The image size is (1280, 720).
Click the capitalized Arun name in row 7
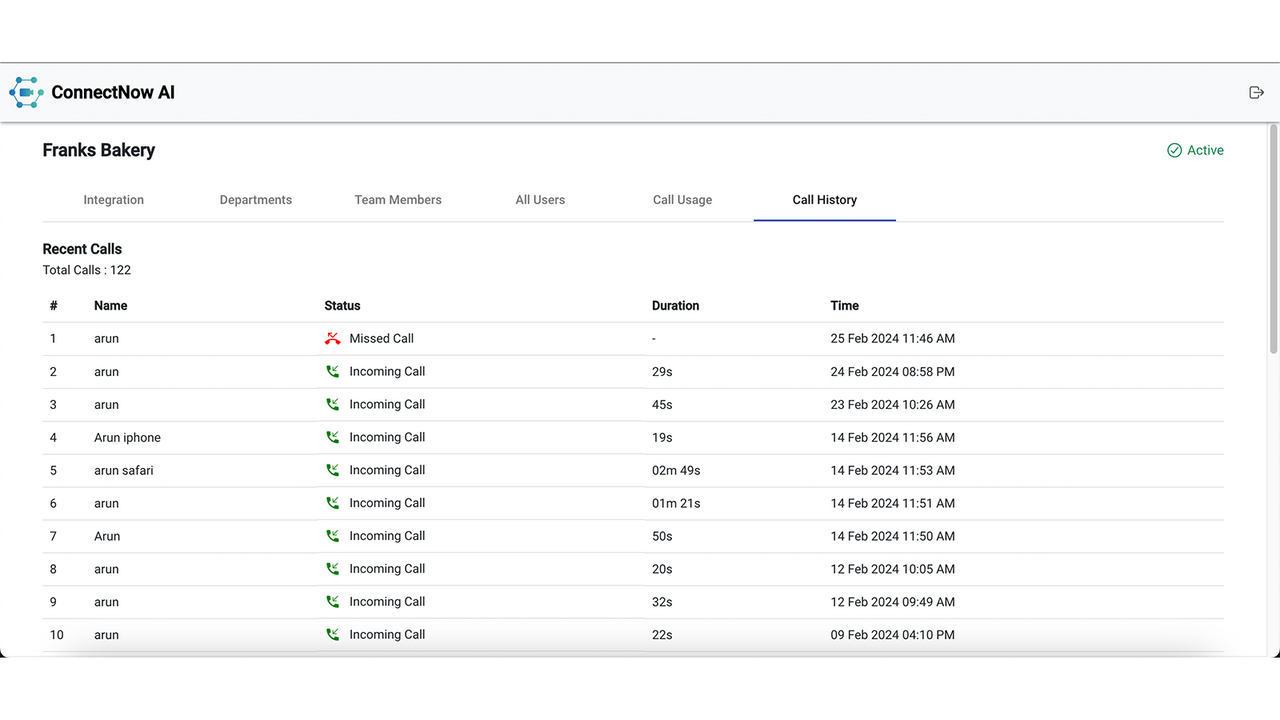107,537
